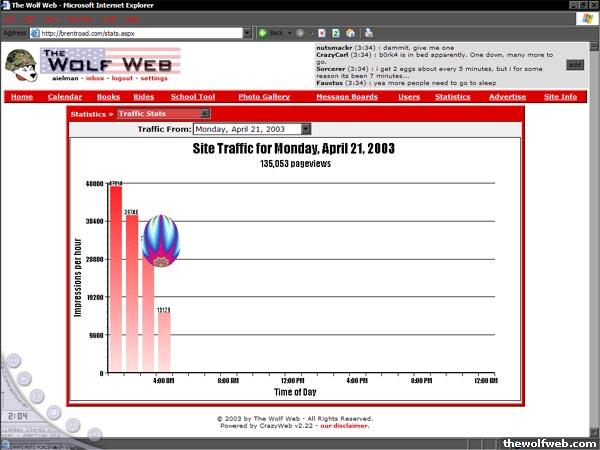Open the Message Boards menu item
This screenshot has width=600, height=450.
pos(346,97)
